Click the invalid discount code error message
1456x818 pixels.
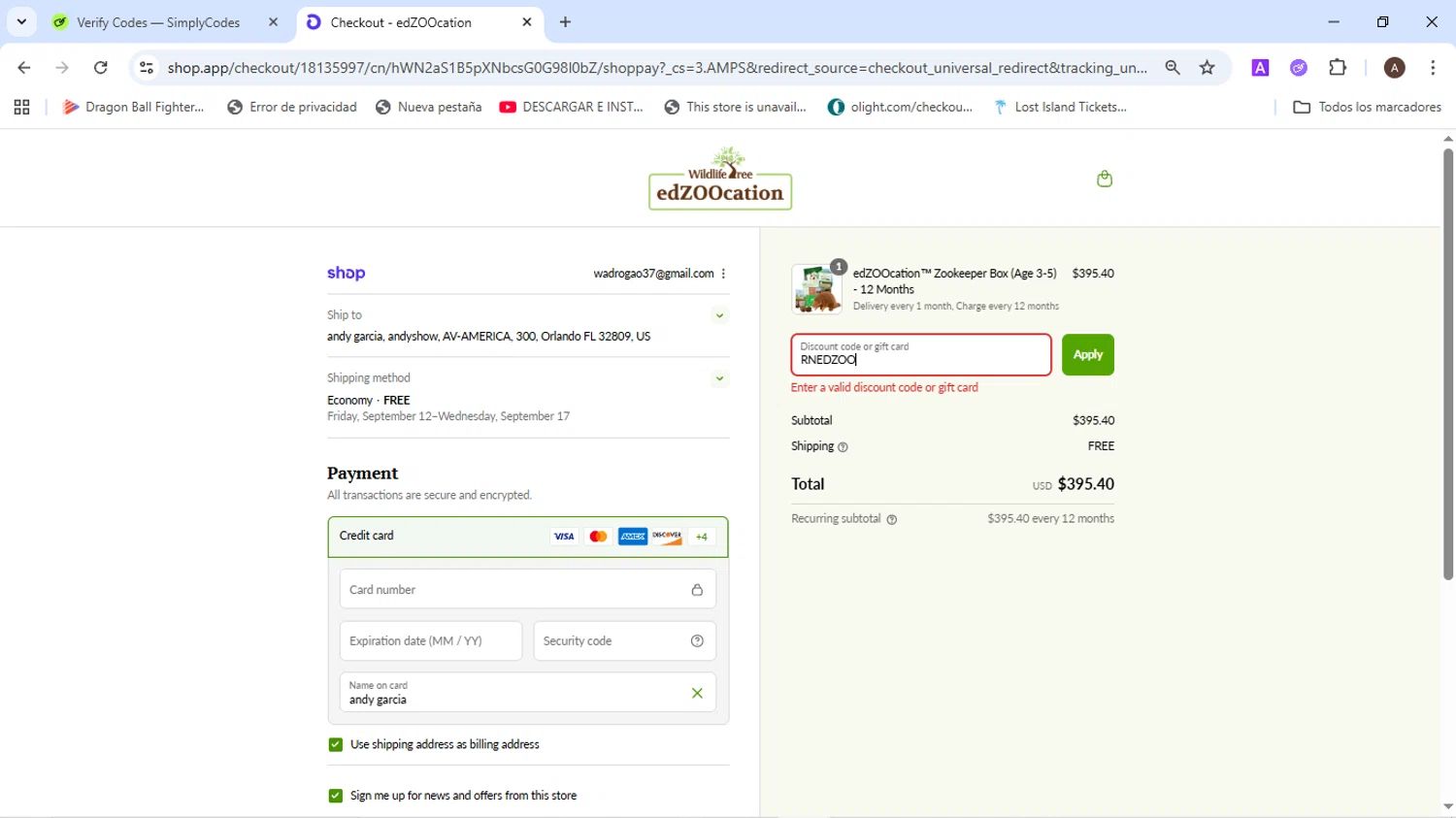(x=884, y=387)
